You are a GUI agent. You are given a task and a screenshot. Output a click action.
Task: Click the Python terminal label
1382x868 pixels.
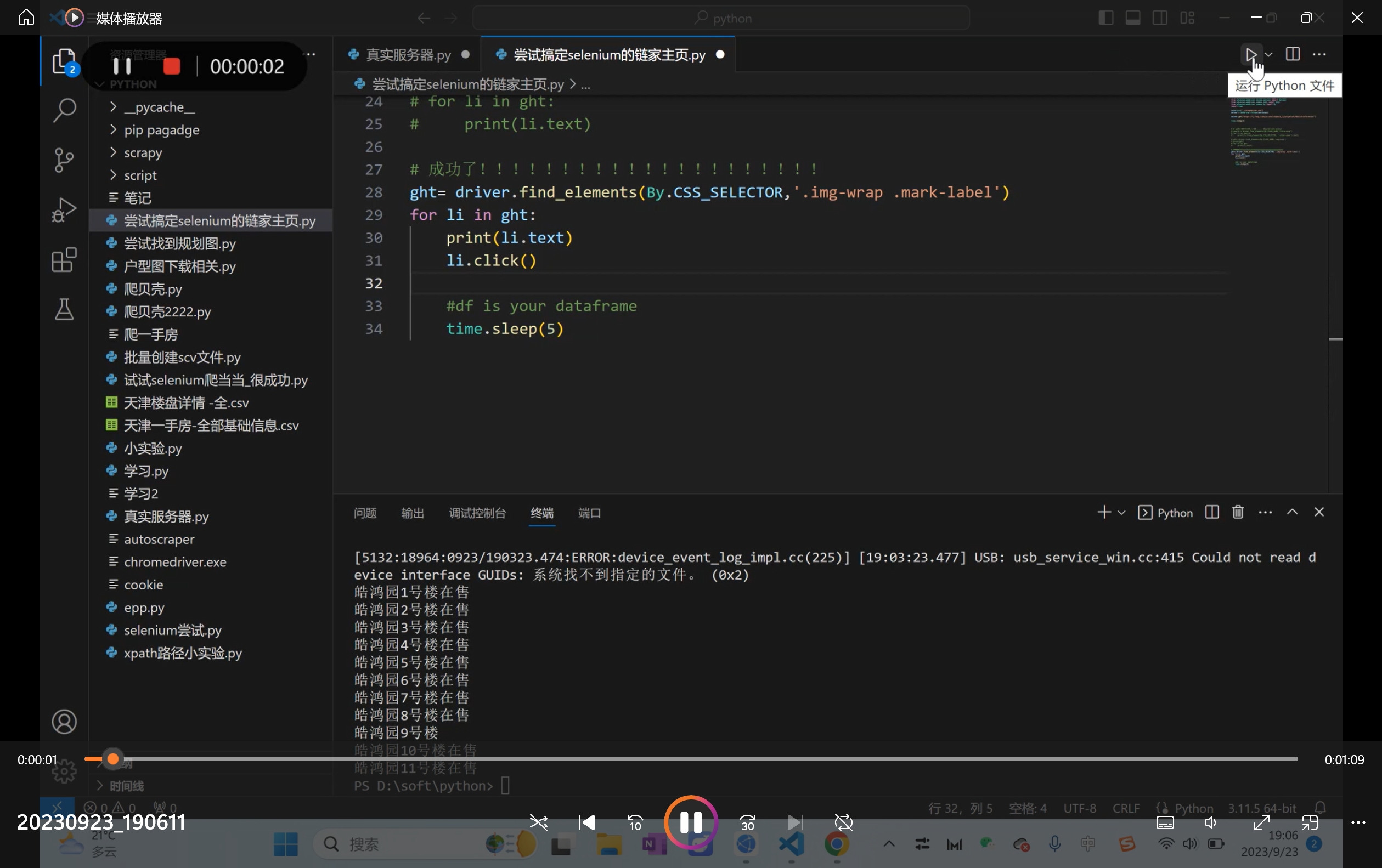(x=1165, y=512)
